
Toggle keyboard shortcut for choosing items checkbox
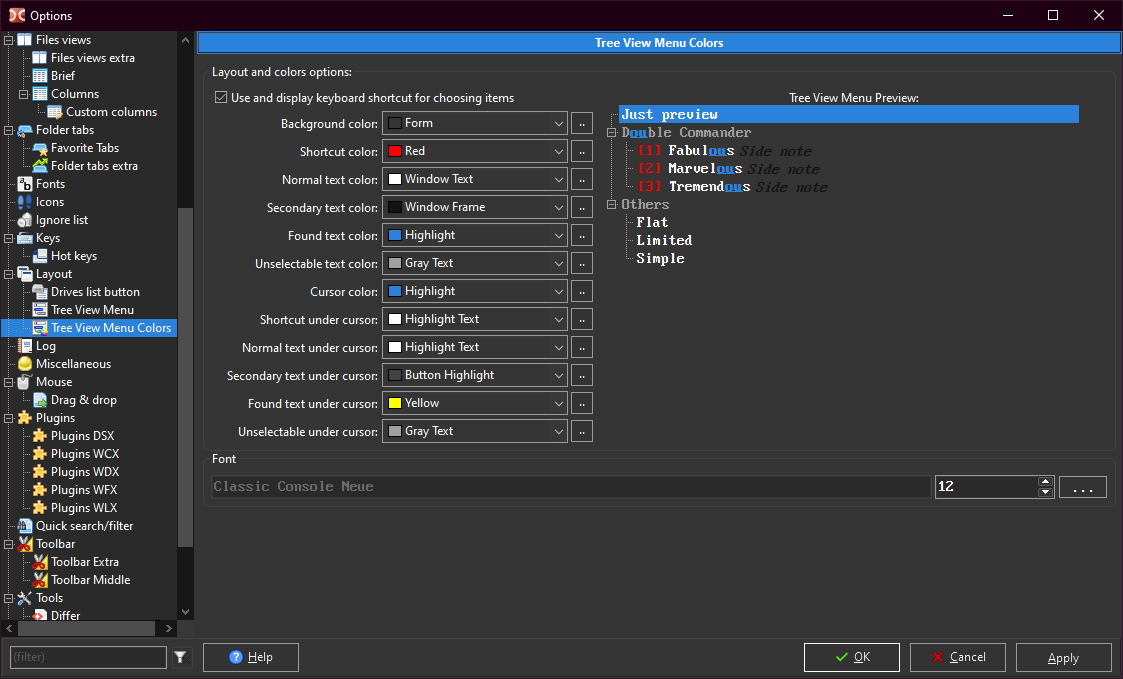221,98
